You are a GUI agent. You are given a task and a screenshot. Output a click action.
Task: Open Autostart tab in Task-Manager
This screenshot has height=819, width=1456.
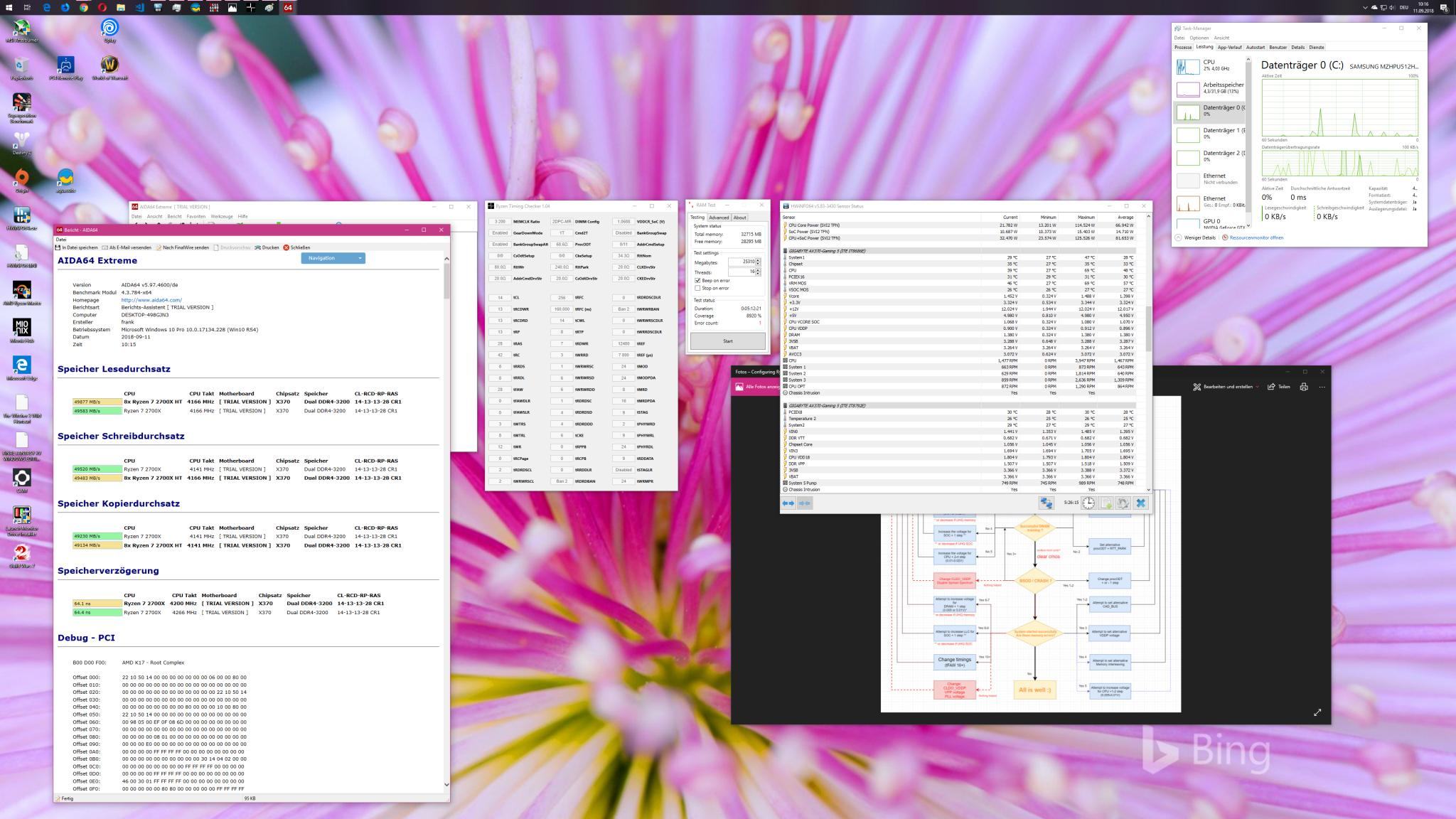click(1255, 48)
